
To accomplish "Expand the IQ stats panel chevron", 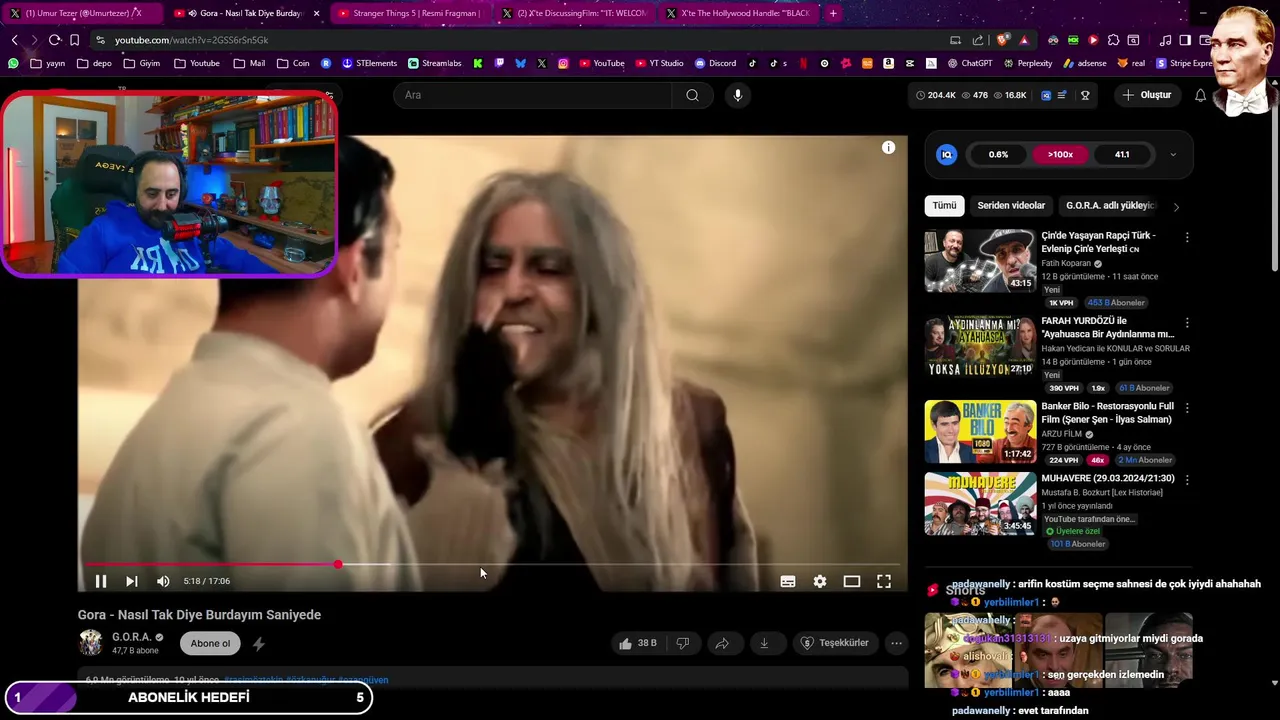I will [x=1173, y=155].
